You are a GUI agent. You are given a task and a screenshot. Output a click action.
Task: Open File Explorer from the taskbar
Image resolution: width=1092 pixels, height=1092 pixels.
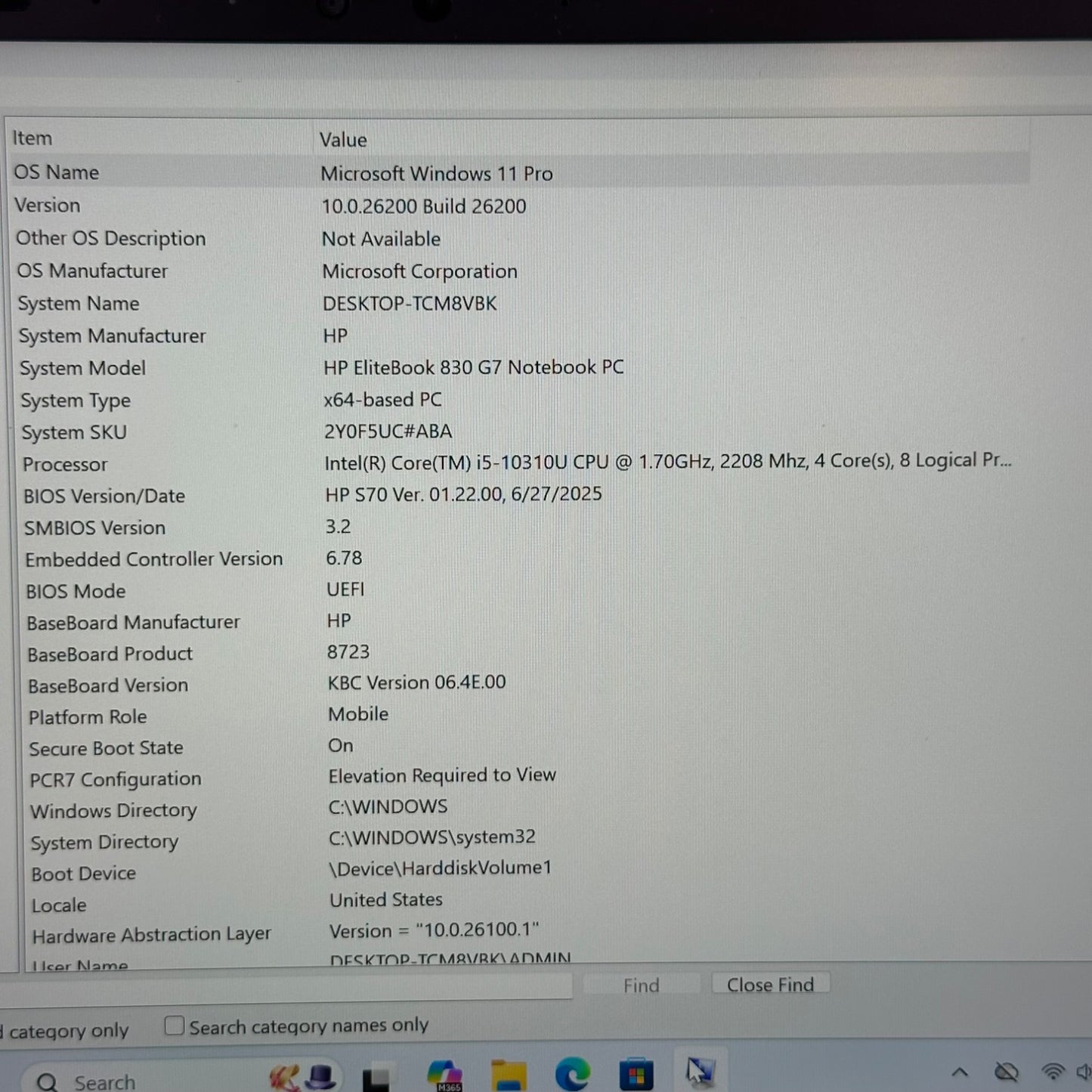[509, 1074]
